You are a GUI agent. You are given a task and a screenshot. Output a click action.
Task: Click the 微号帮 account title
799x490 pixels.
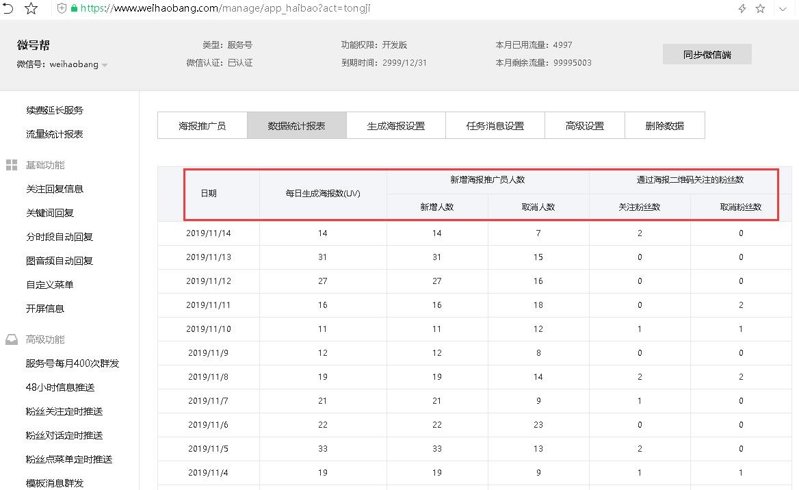click(x=33, y=45)
